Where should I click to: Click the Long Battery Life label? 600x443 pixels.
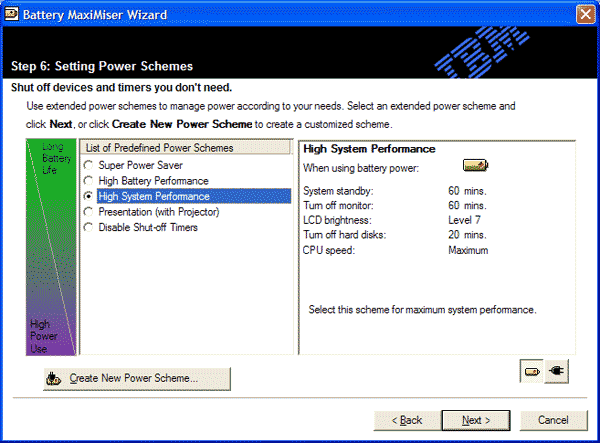click(x=56, y=158)
